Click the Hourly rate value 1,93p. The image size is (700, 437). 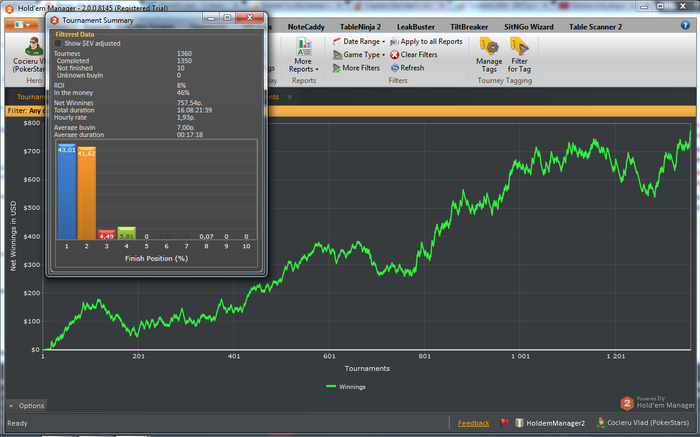click(x=186, y=117)
